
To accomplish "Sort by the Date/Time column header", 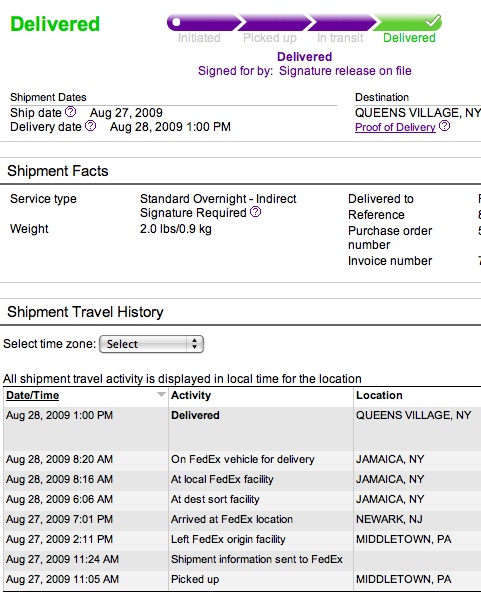I will [x=32, y=395].
